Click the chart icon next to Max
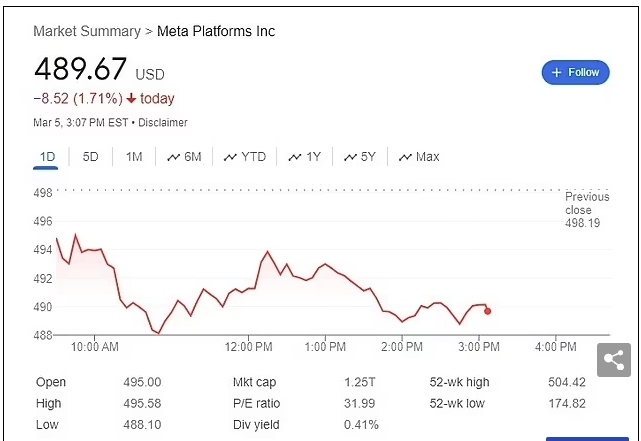Image resolution: width=641 pixels, height=441 pixels. point(405,157)
